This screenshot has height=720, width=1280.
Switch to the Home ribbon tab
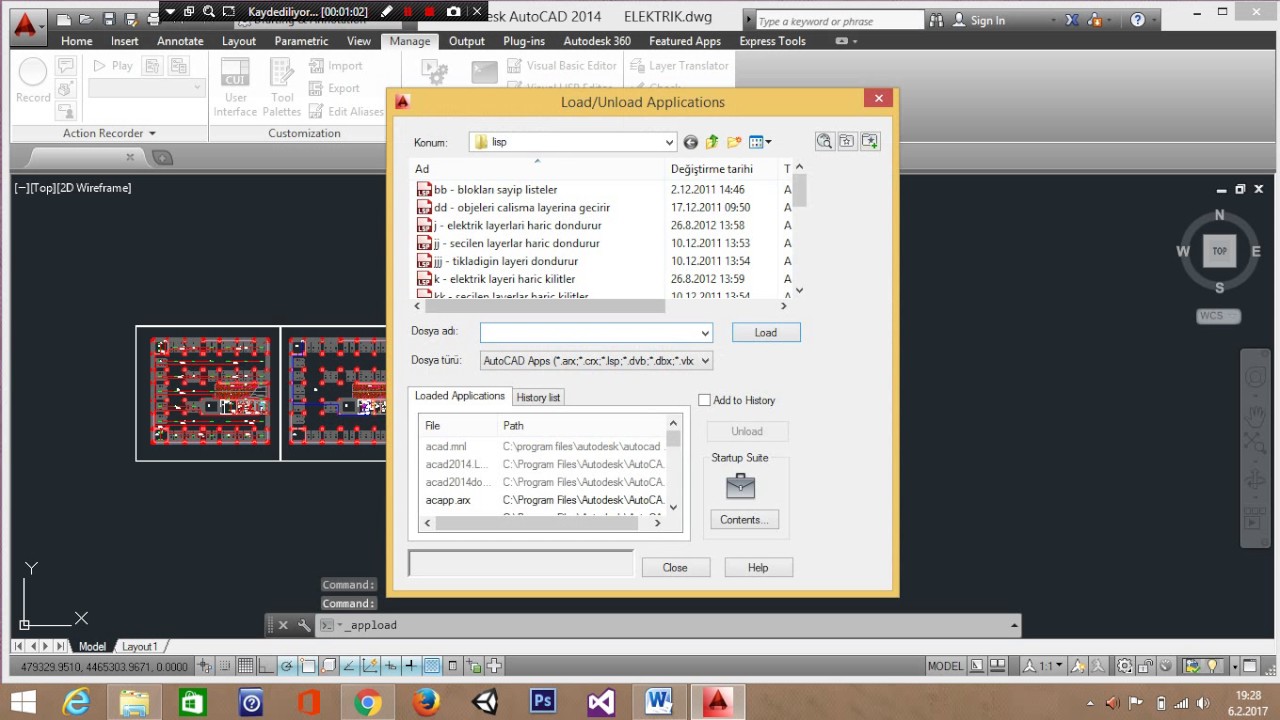click(77, 41)
